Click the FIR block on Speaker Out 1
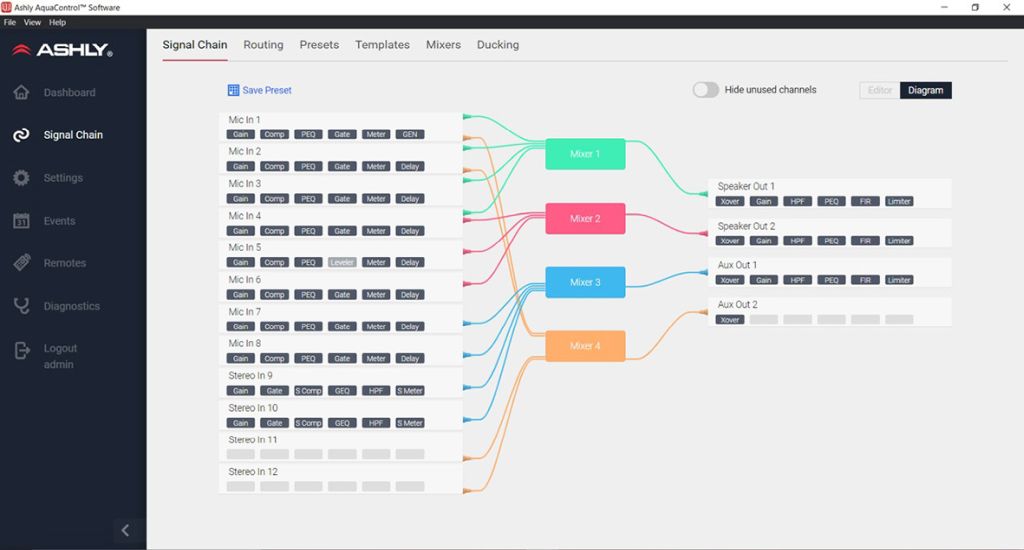Viewport: 1024px width, 550px height. pos(865,202)
